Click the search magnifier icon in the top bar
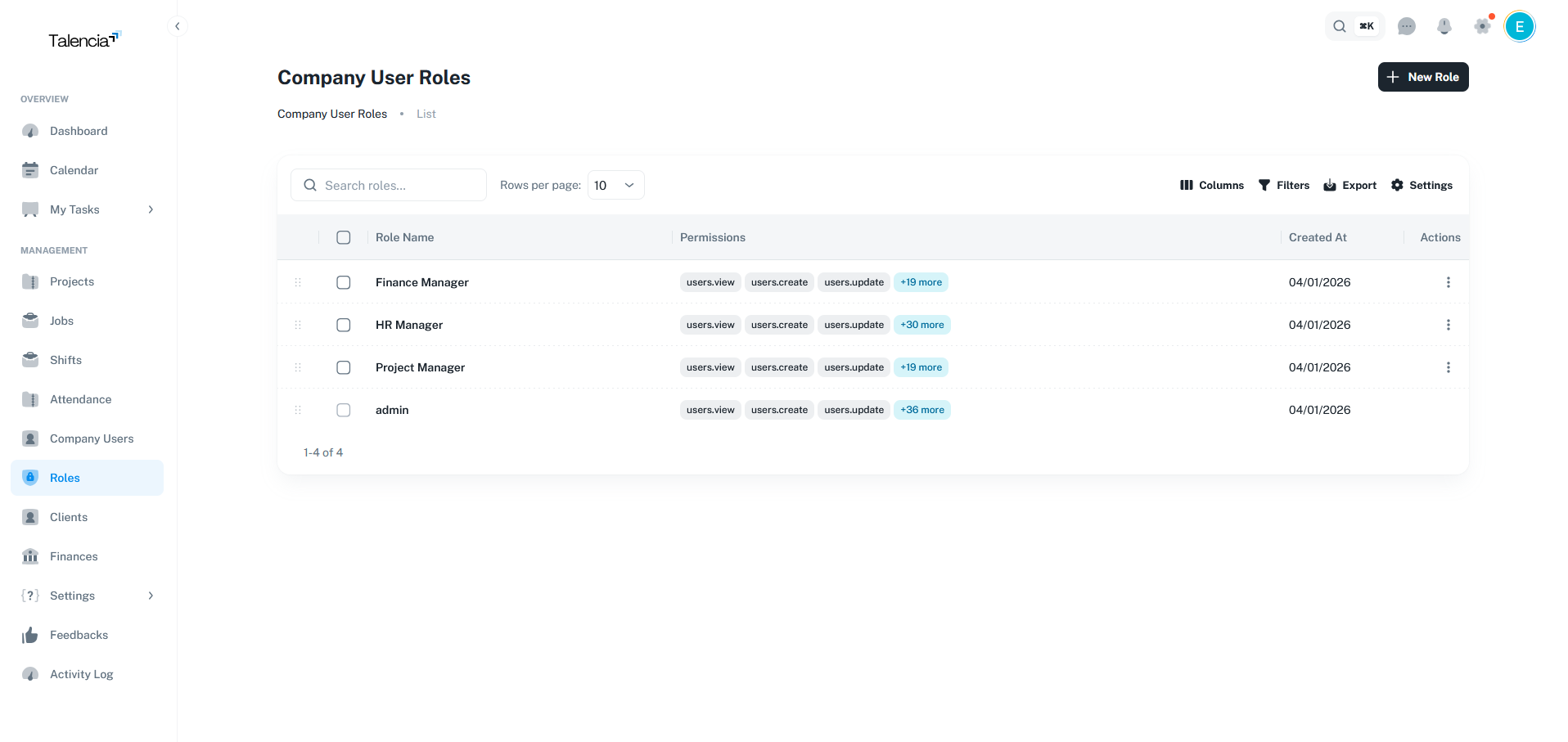 pos(1340,26)
